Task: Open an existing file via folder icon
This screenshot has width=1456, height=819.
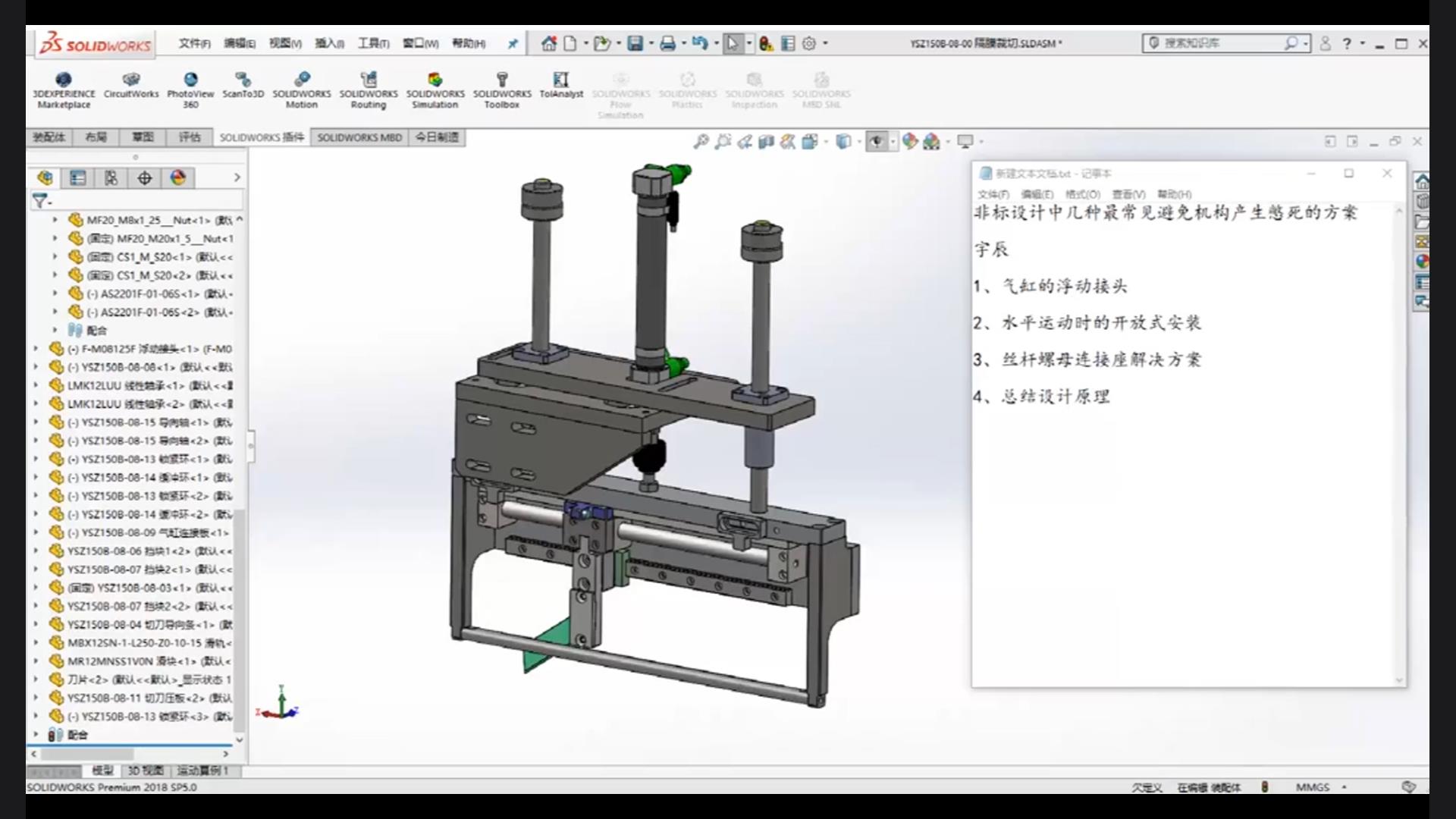Action: 602,43
